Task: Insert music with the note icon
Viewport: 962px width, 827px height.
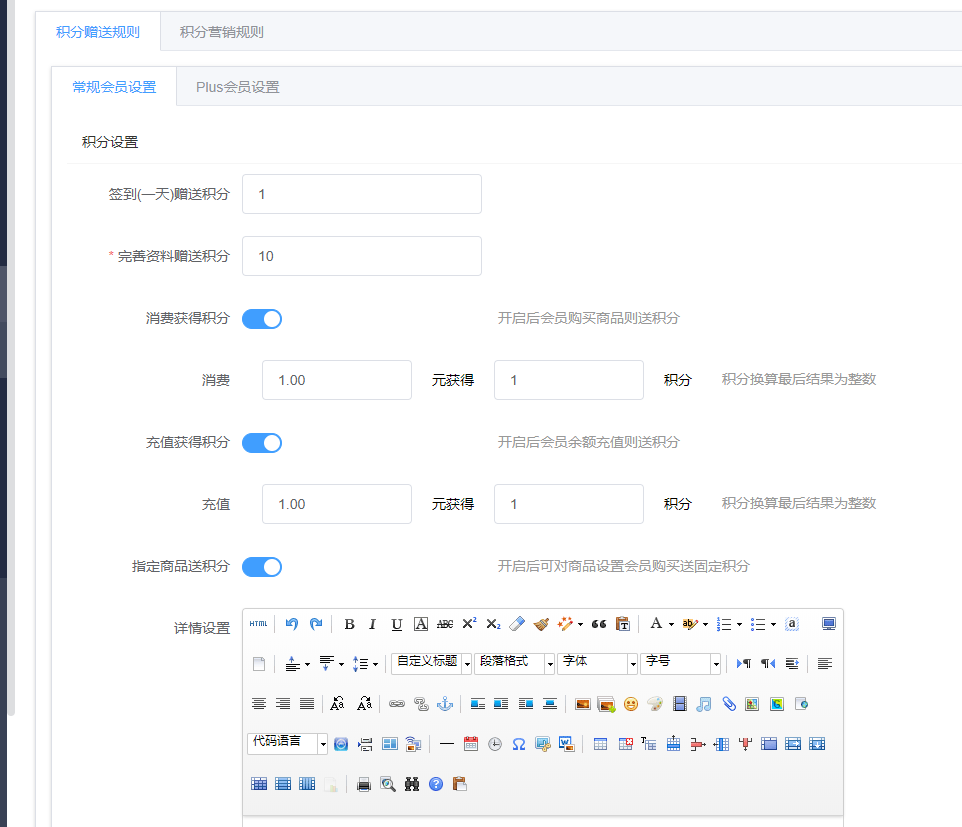Action: [704, 704]
